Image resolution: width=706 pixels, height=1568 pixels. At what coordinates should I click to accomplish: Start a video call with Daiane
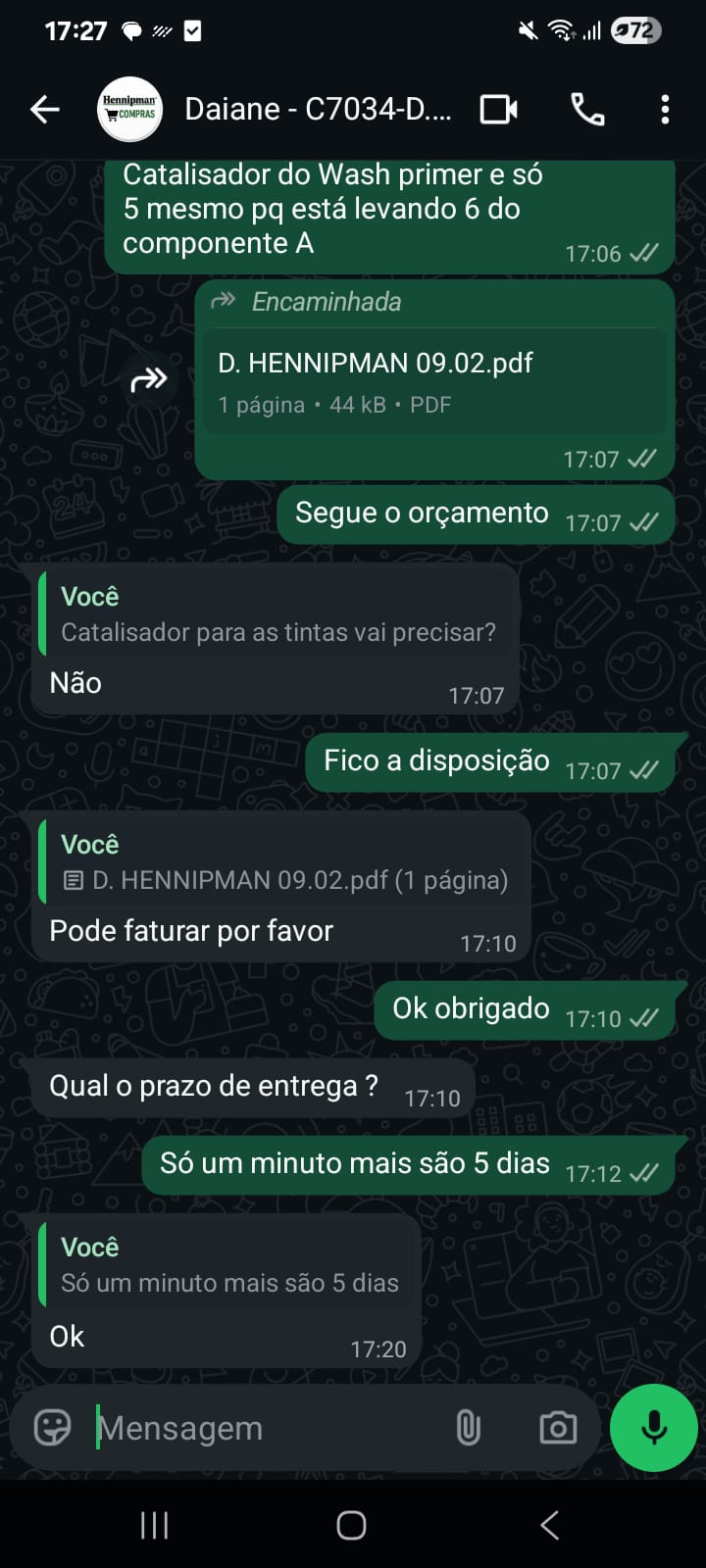tap(498, 109)
